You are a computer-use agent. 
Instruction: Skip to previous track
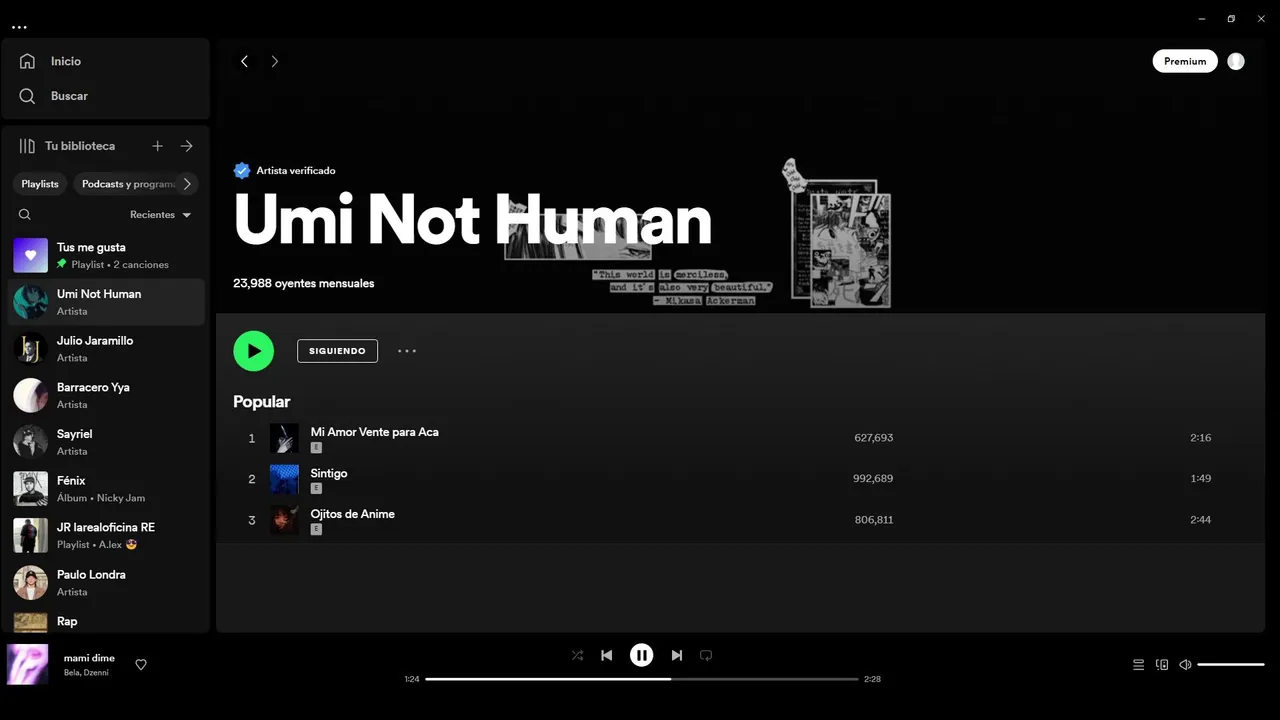point(606,656)
